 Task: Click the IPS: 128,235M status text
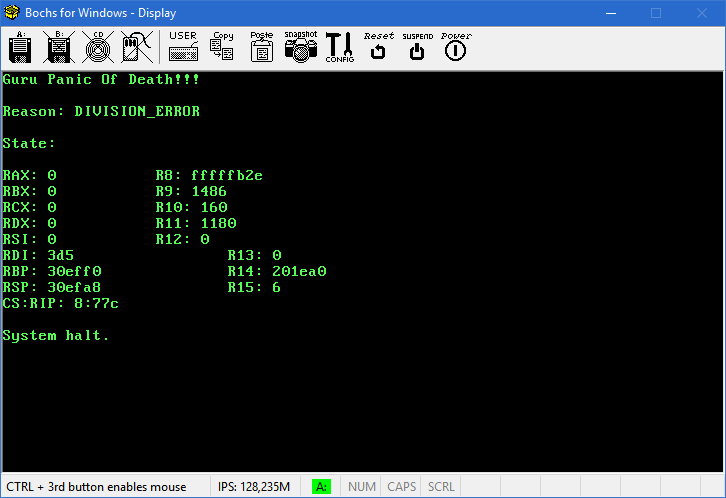tap(254, 487)
